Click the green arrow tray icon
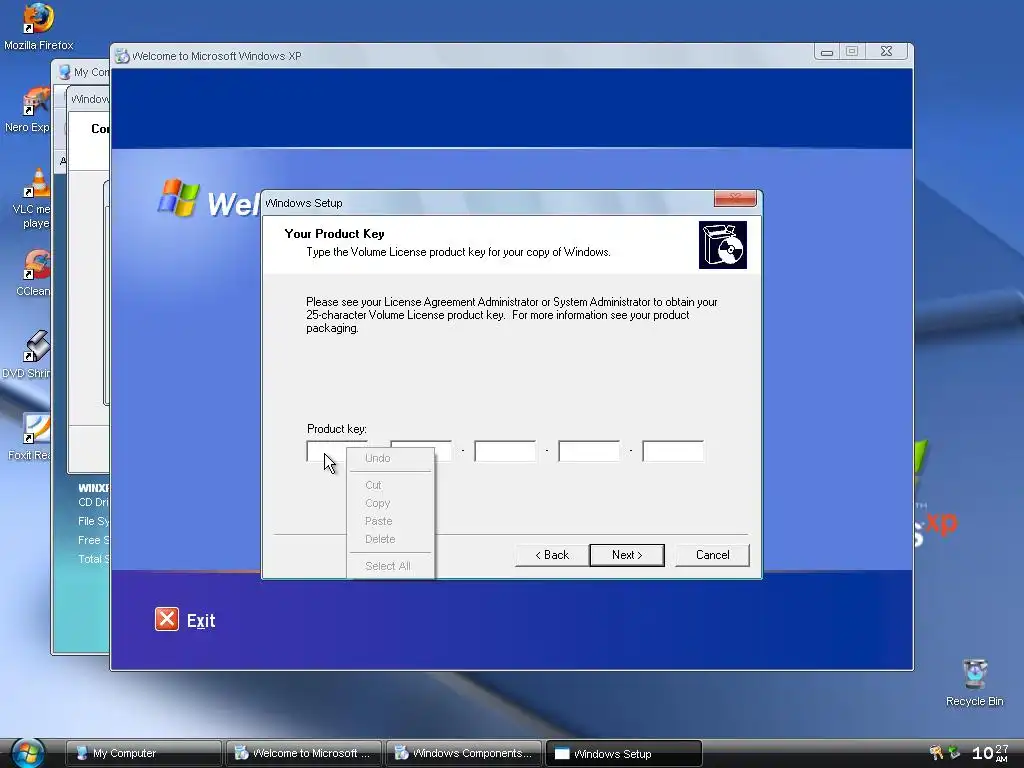The image size is (1024, 768). pyautogui.click(x=954, y=753)
